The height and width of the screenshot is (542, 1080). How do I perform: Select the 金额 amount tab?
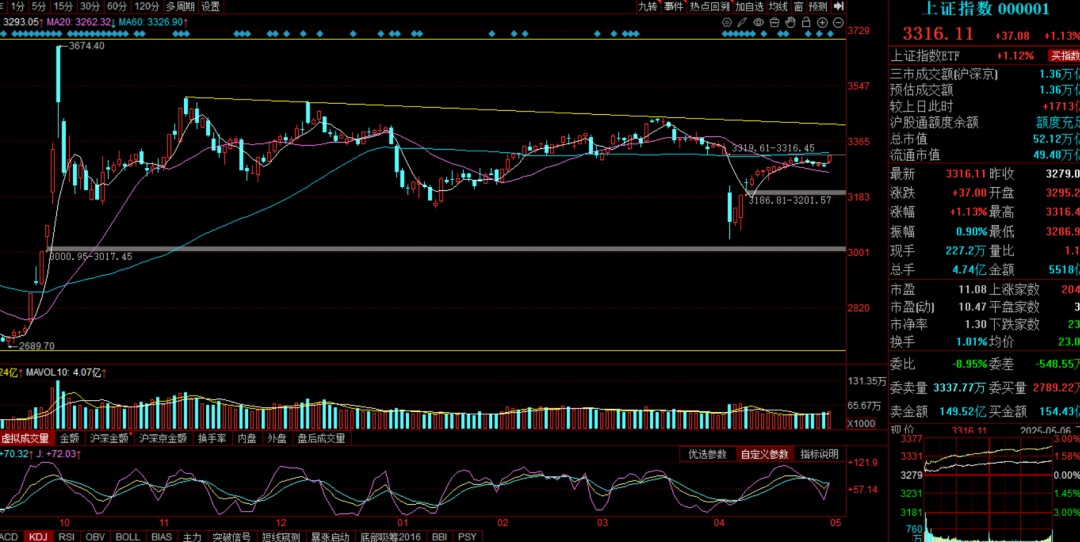coord(69,437)
